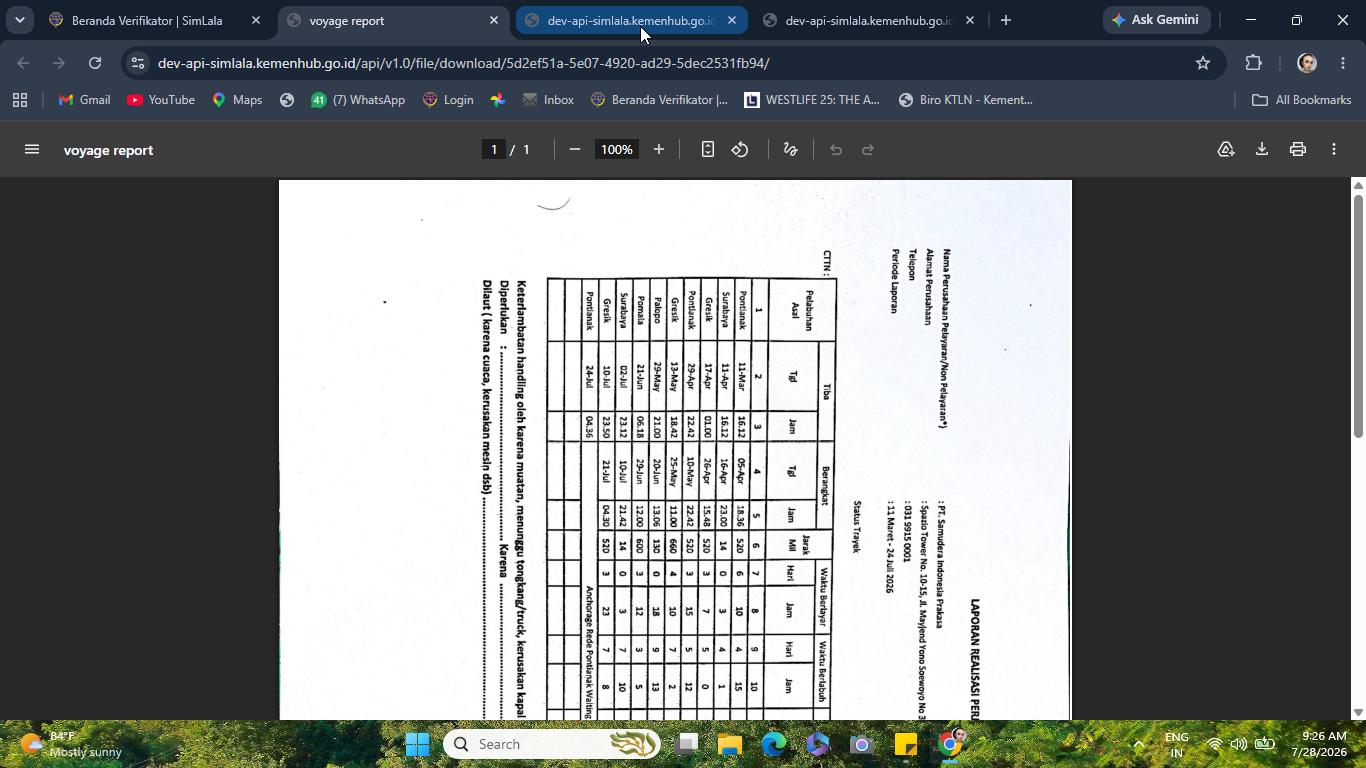1366x768 pixels.
Task: Open WESTLIFE 25 bookmark
Action: click(811, 100)
